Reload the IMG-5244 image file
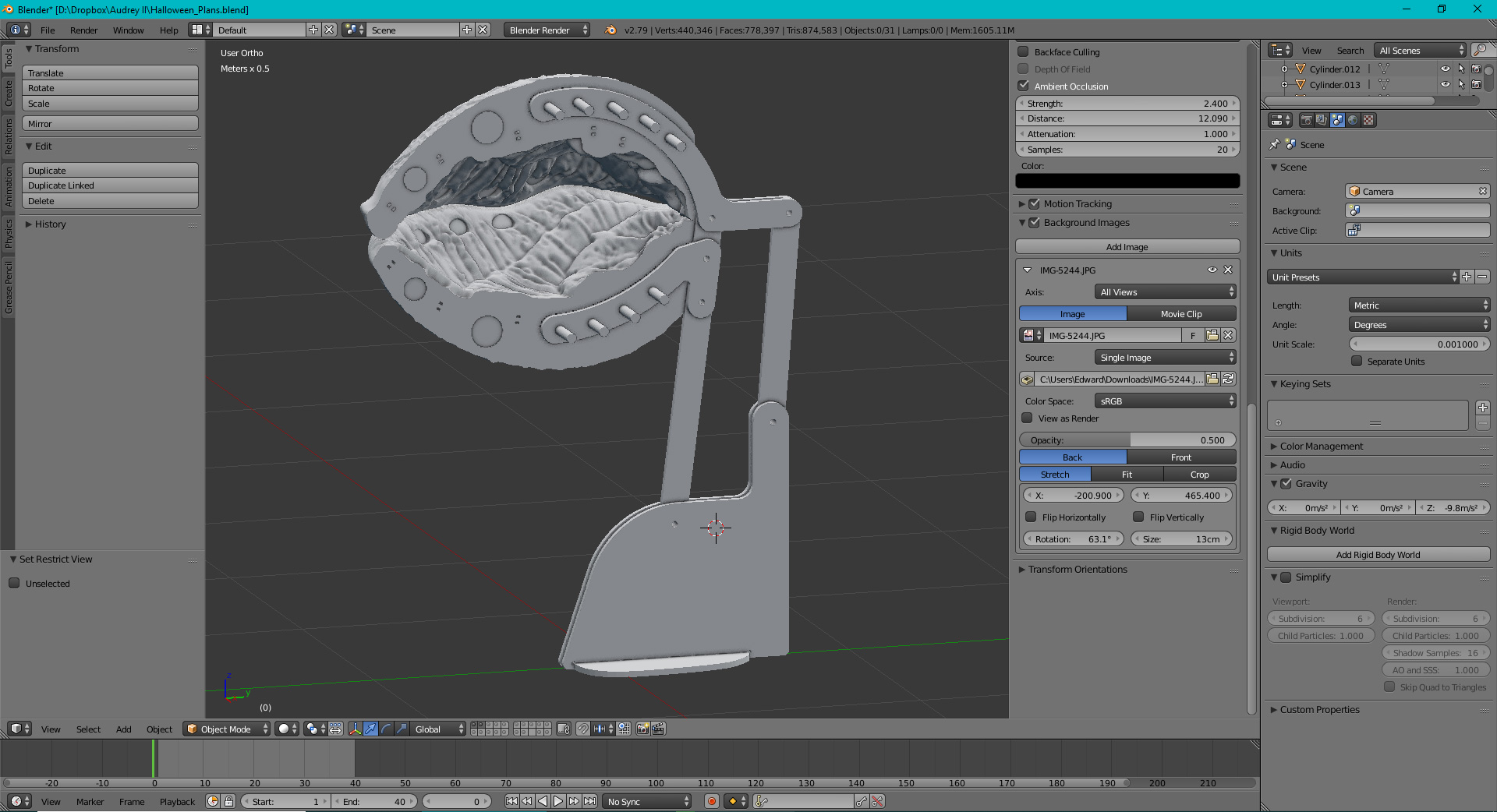Screen dimensions: 1497x812 [x=1228, y=380]
